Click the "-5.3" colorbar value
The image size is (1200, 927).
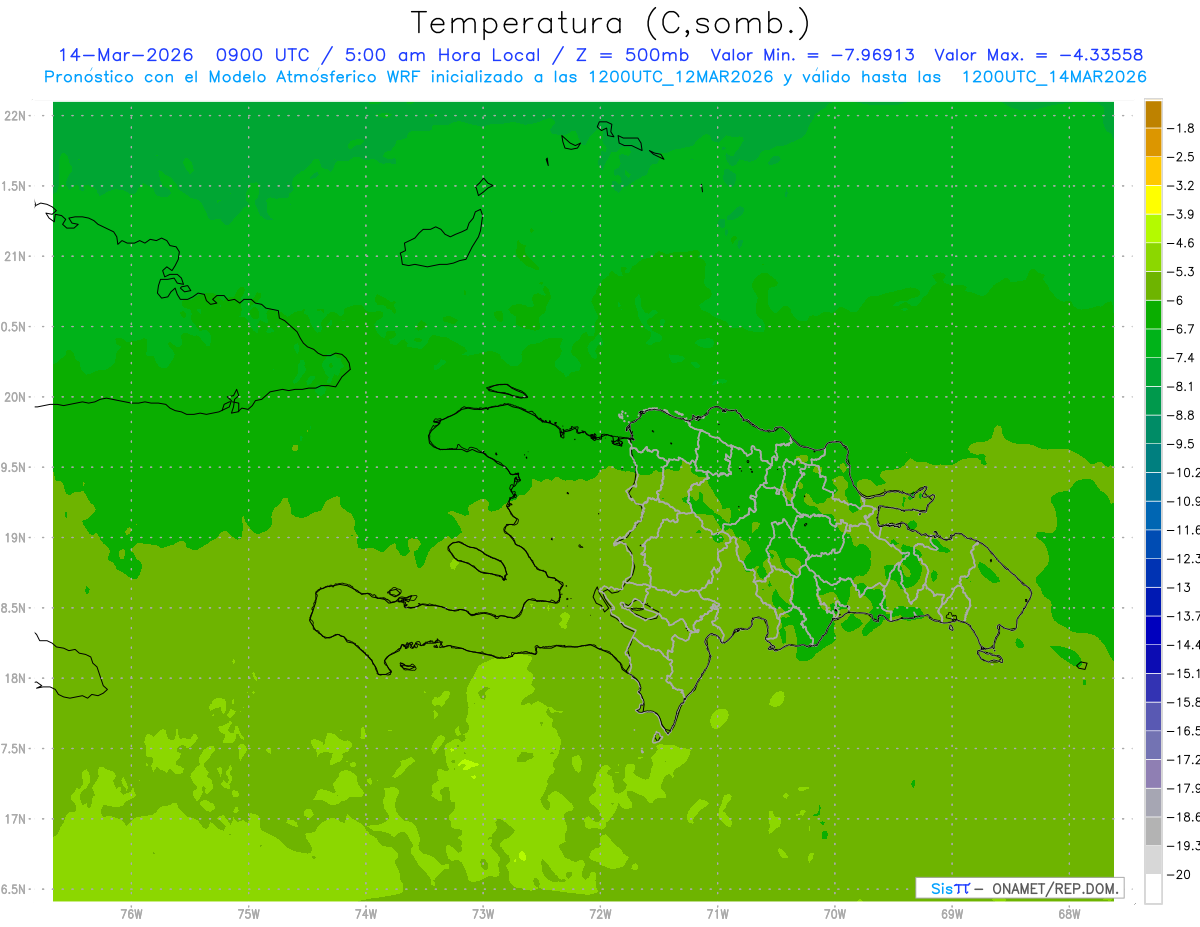click(1182, 271)
